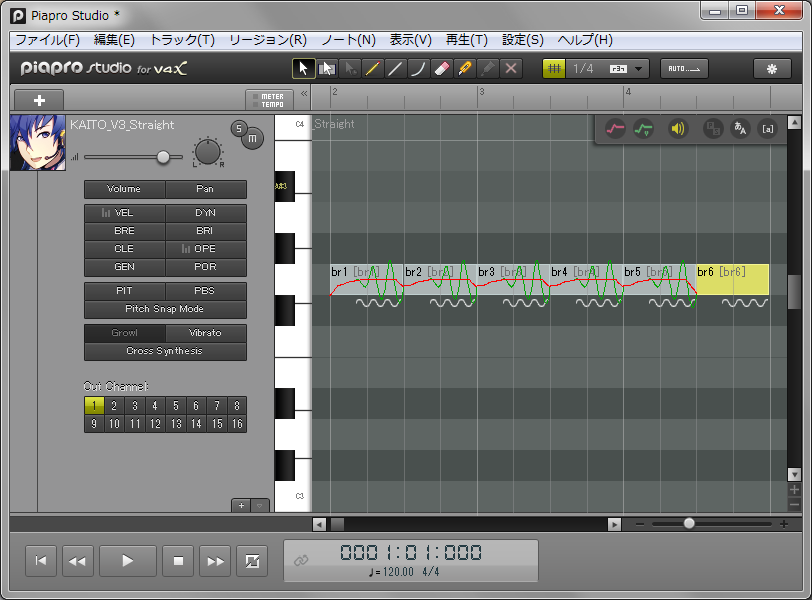Toggle the triplet quantize indicator
Viewport: 812px width, 600px height.
click(x=618, y=69)
